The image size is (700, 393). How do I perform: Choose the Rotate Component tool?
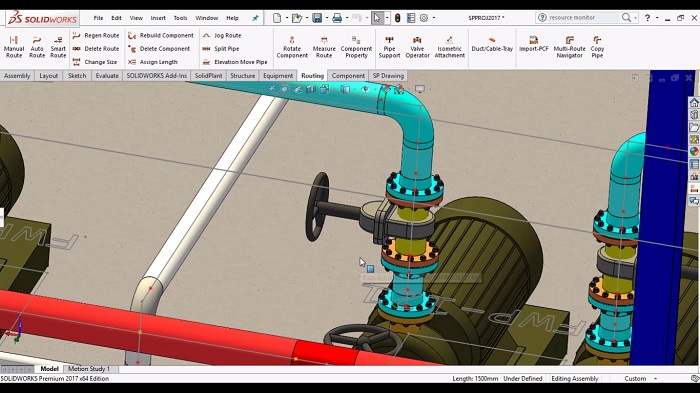pos(292,47)
